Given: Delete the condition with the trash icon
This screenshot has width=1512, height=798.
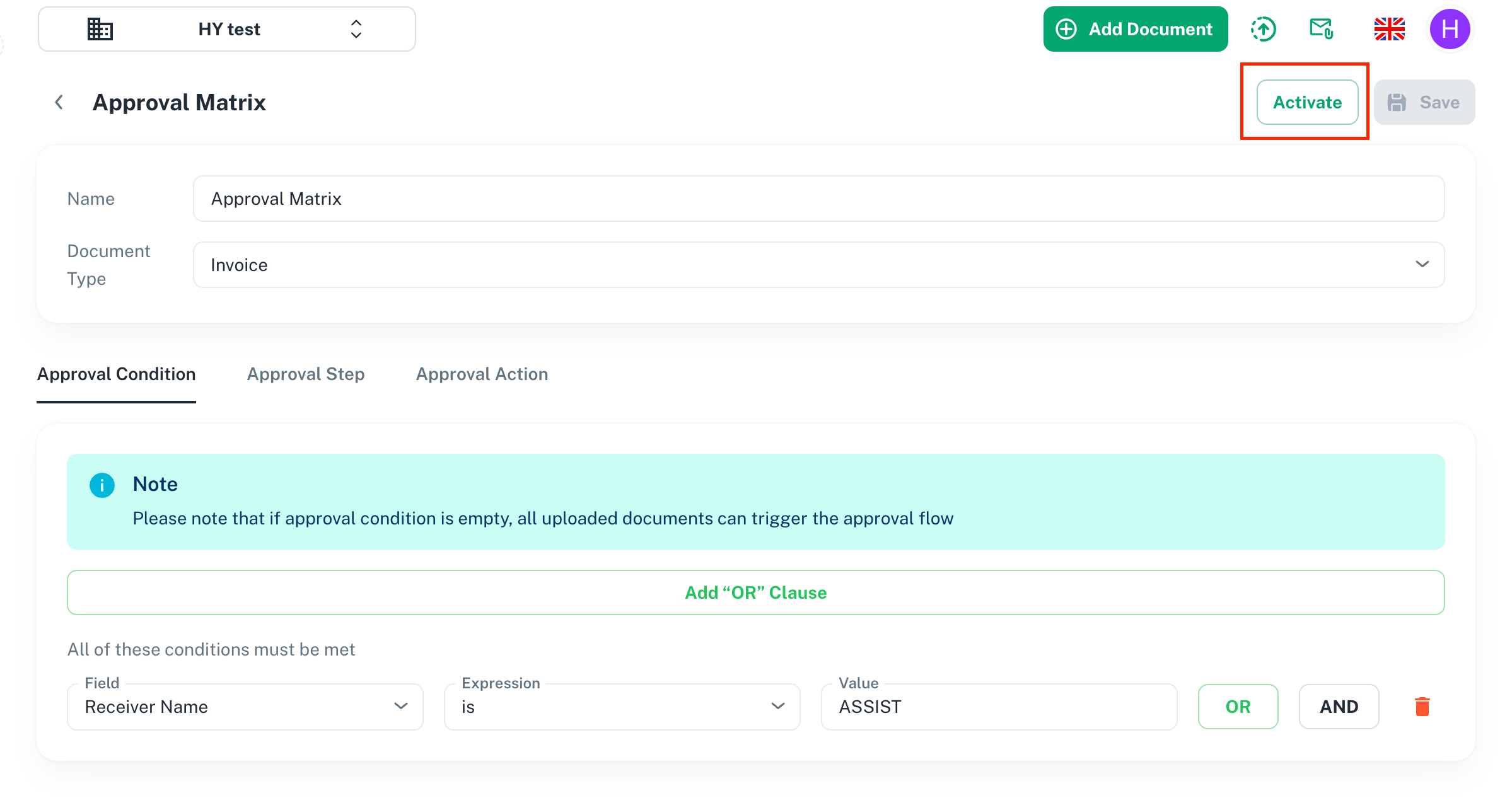Looking at the screenshot, I should point(1422,707).
